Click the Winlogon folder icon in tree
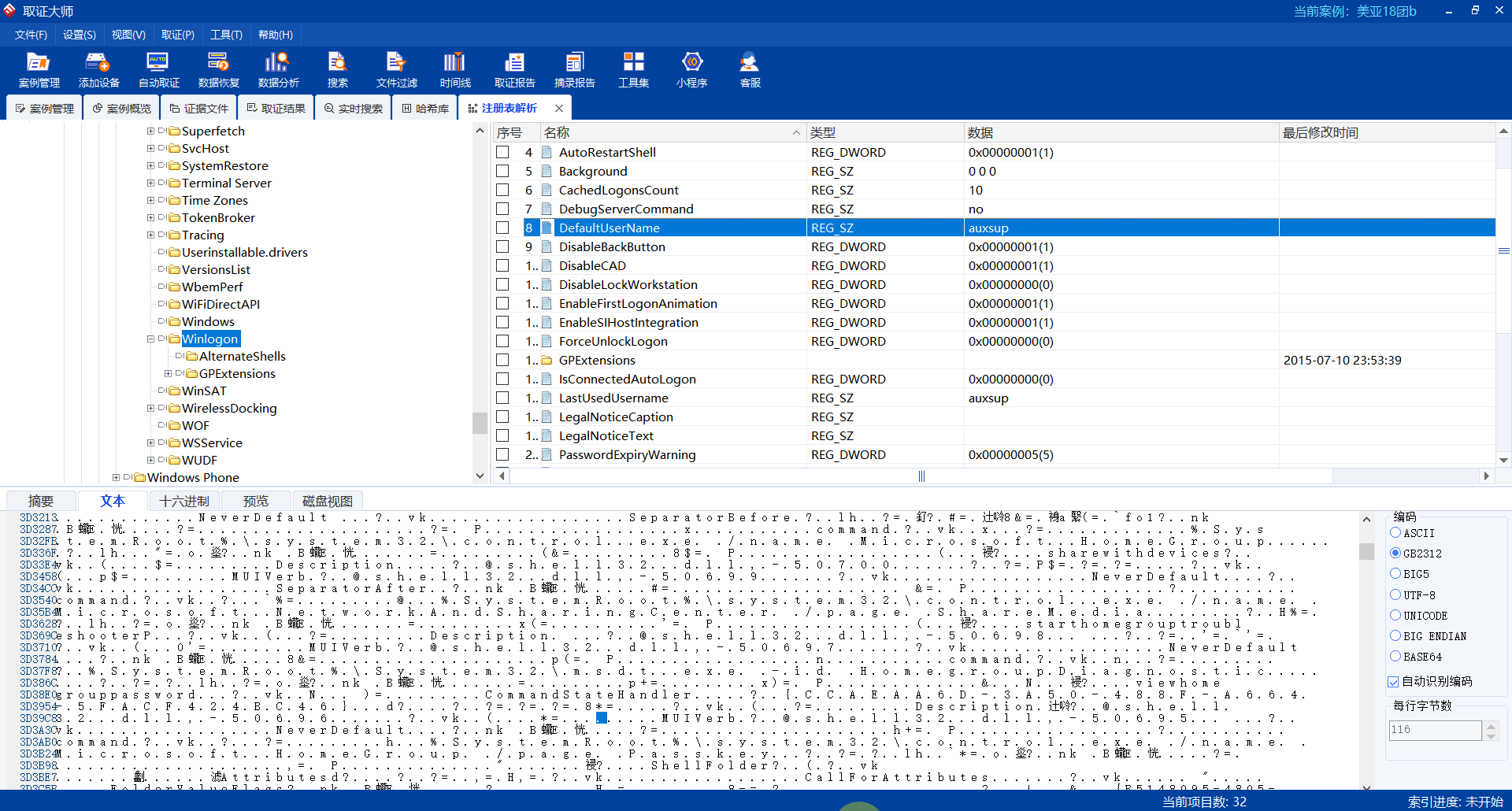Viewport: 1512px width, 811px height. tap(174, 339)
